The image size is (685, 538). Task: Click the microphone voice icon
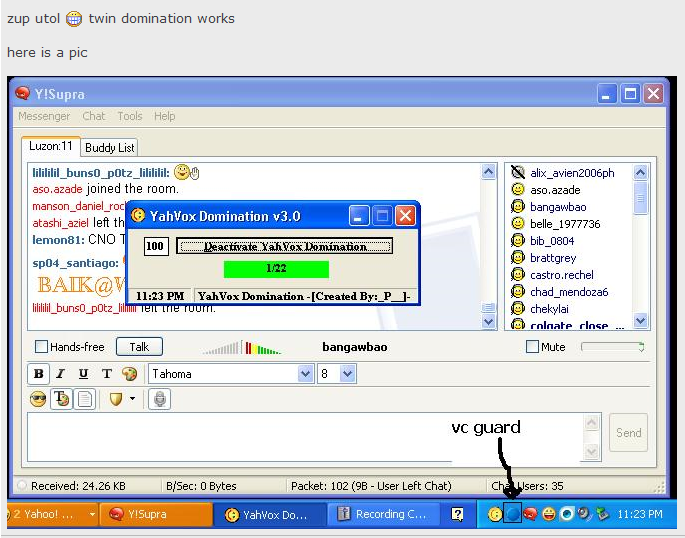point(160,399)
